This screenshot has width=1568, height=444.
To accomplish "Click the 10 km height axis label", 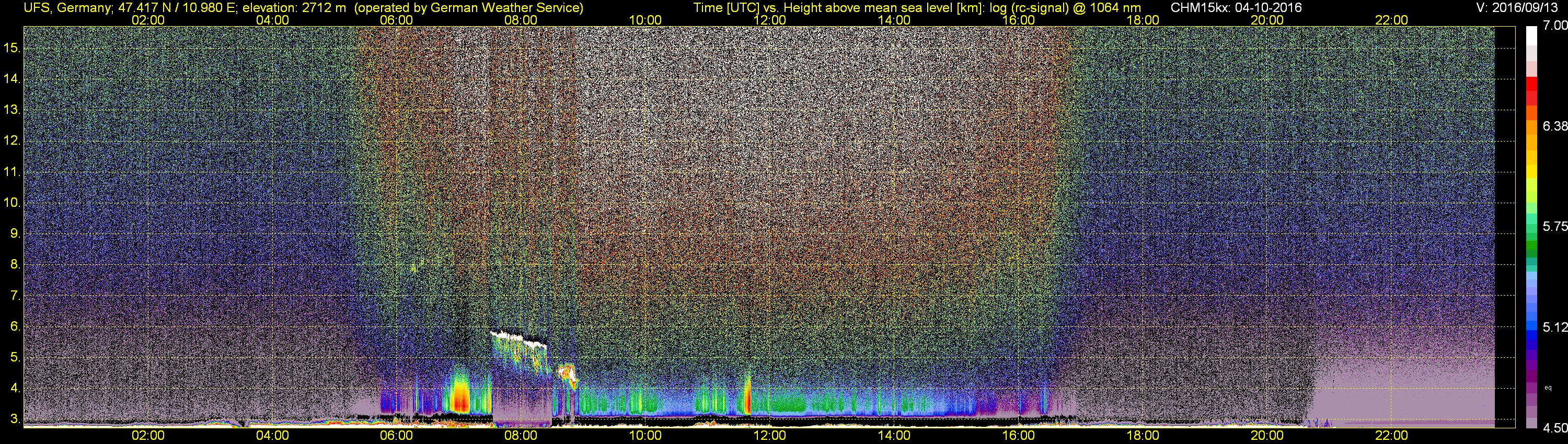I will pyautogui.click(x=11, y=203).
